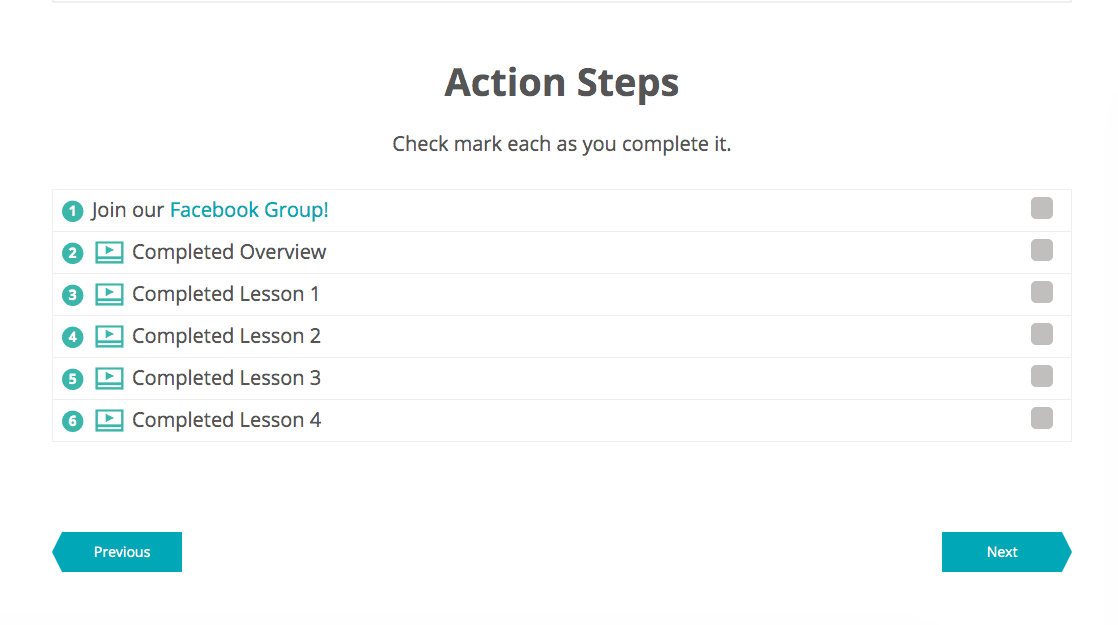
Task: Check off Completed Lesson 4
Action: pyautogui.click(x=1041, y=418)
